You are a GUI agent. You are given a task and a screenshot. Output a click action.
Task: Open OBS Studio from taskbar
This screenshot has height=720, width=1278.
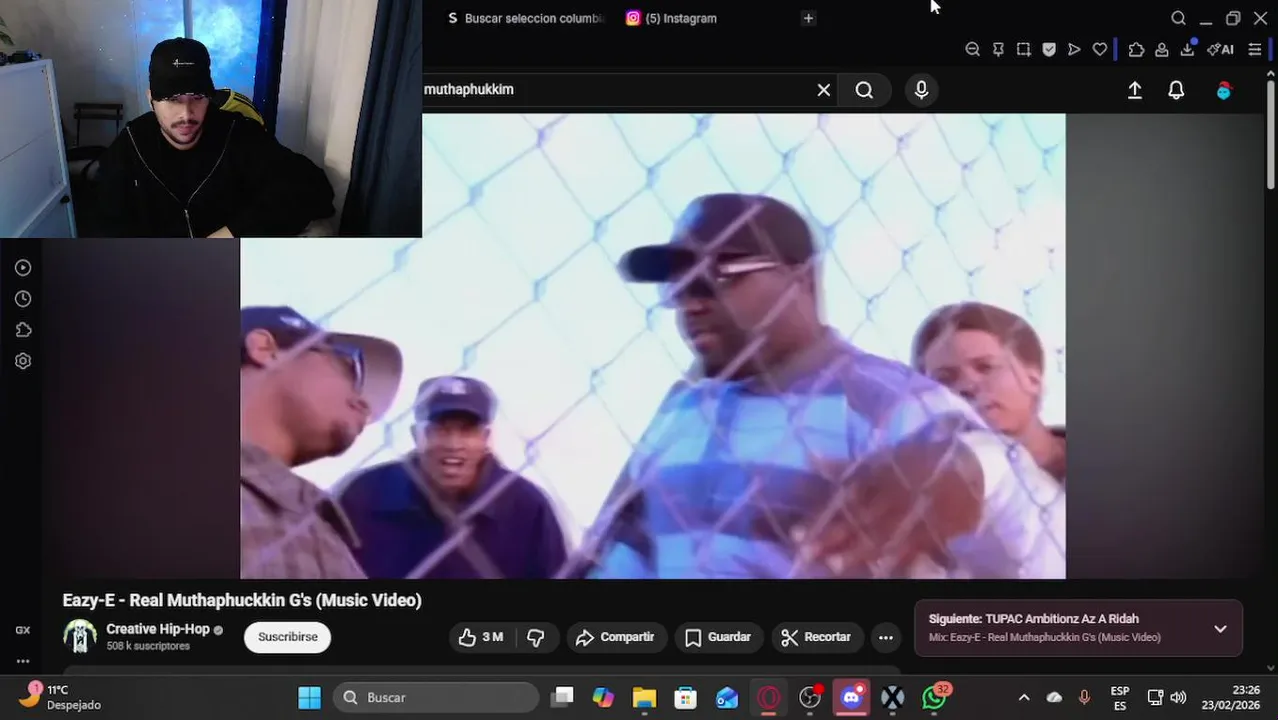810,697
